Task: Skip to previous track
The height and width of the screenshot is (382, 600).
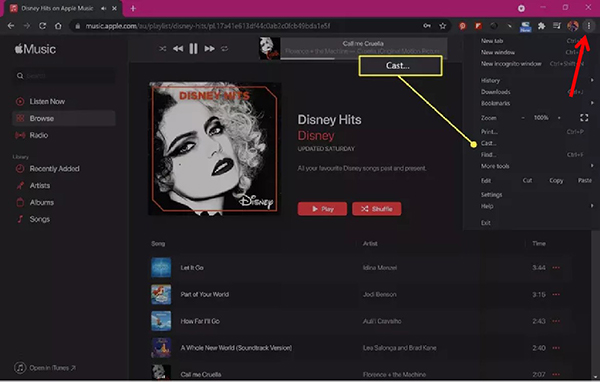Action: click(x=178, y=49)
